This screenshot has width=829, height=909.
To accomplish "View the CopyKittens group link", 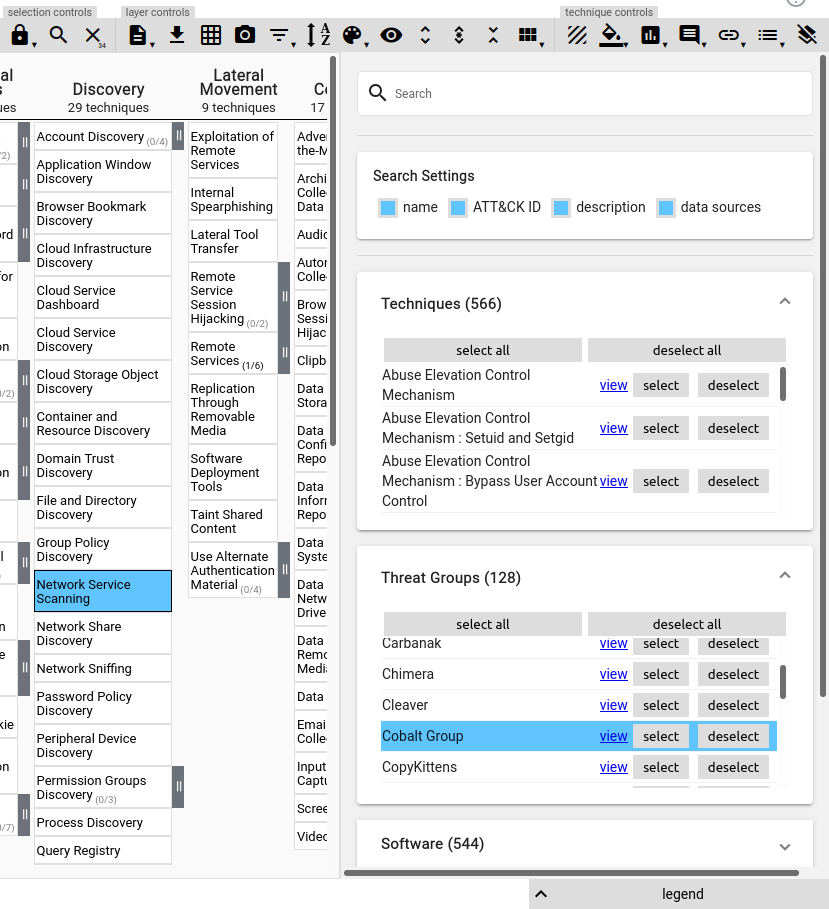I will [x=613, y=768].
